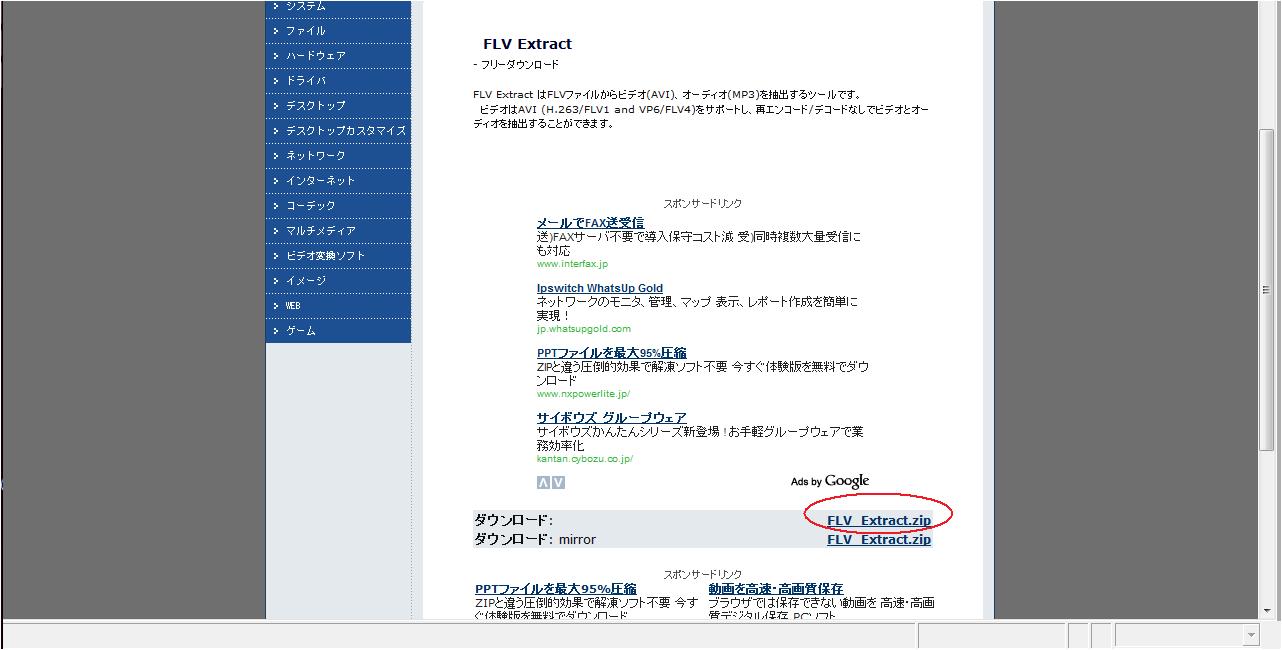This screenshot has width=1282, height=650.
Task: Open PPTファイルを最大95%圧縮 ad above Ads by Google
Action: 612,353
